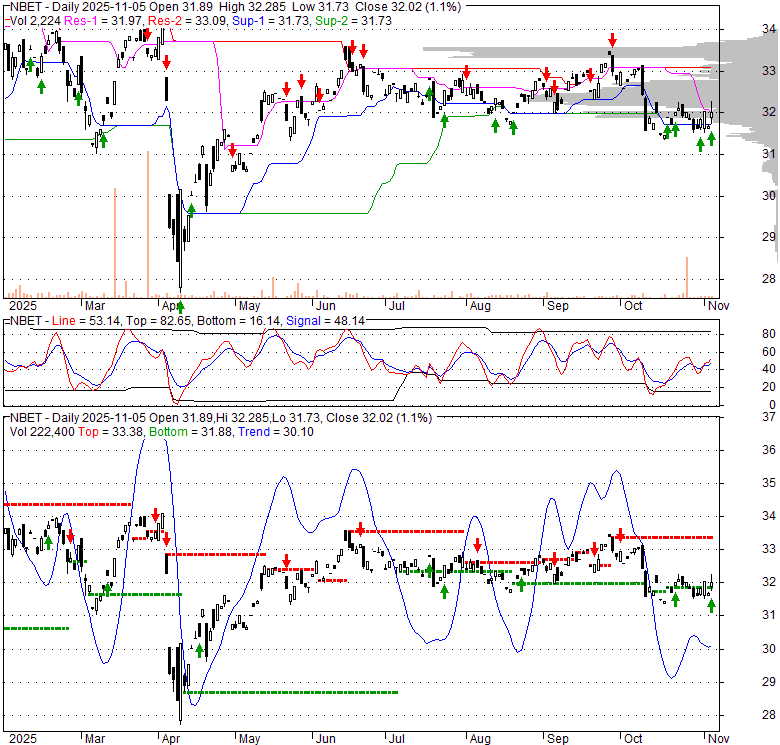This screenshot has width=780, height=745.
Task: Click the green arrow under March's low, top chart
Action: pyautogui.click(x=102, y=140)
